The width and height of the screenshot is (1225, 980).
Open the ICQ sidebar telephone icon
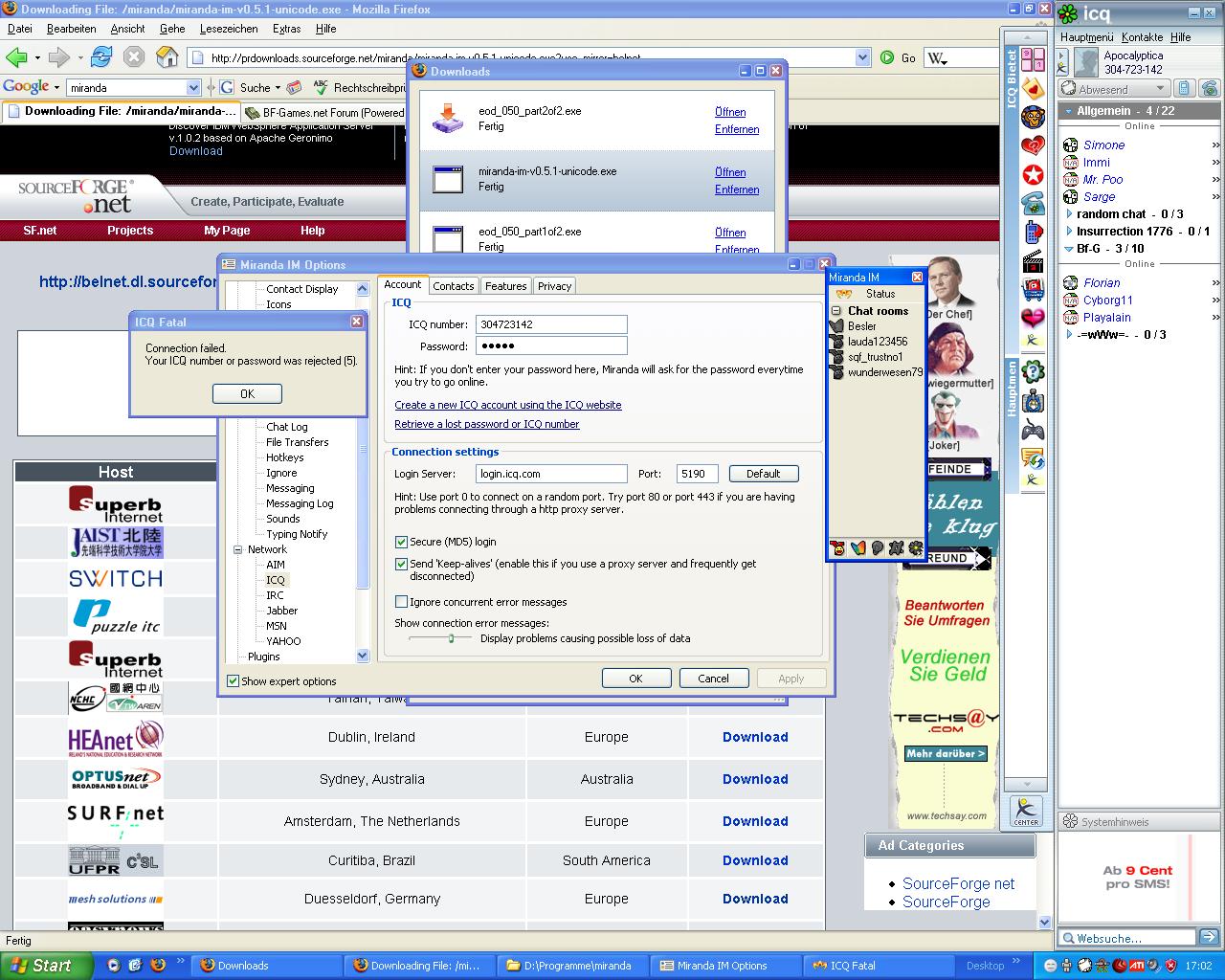point(1033,203)
